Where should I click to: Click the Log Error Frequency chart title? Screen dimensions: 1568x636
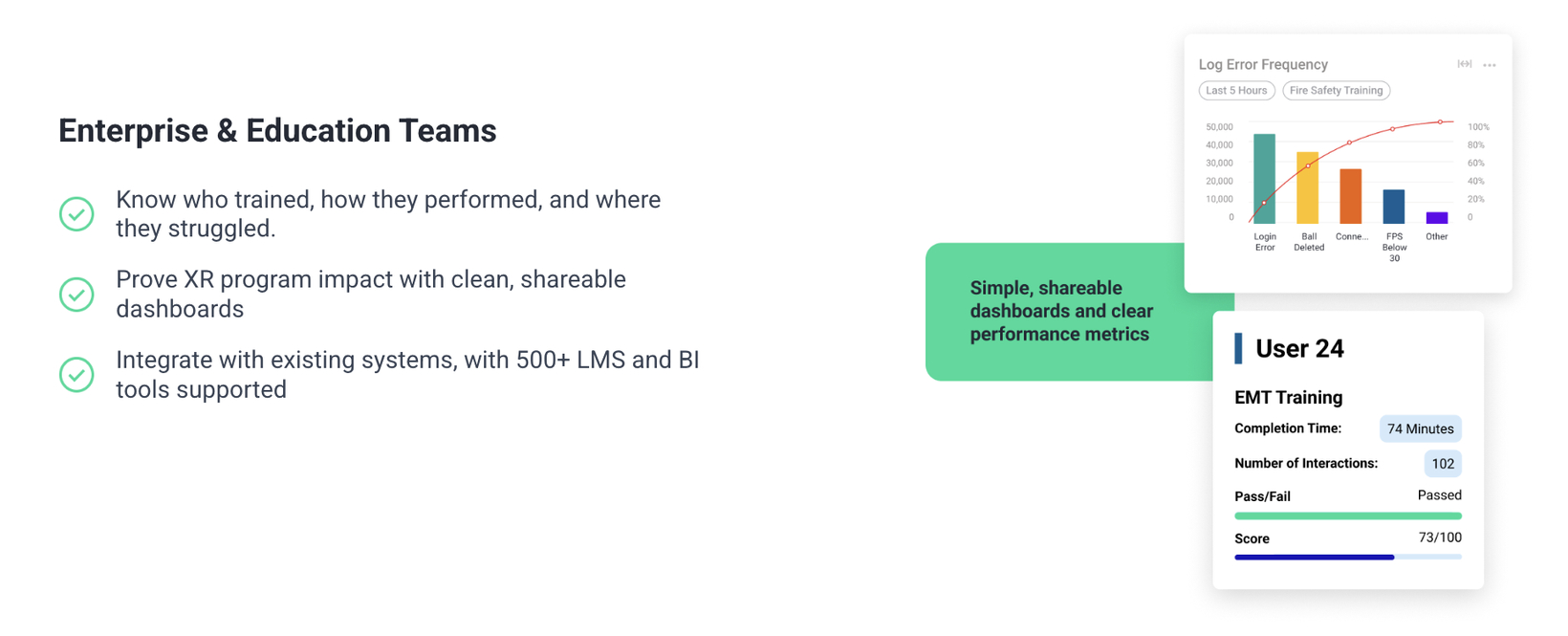click(1263, 64)
